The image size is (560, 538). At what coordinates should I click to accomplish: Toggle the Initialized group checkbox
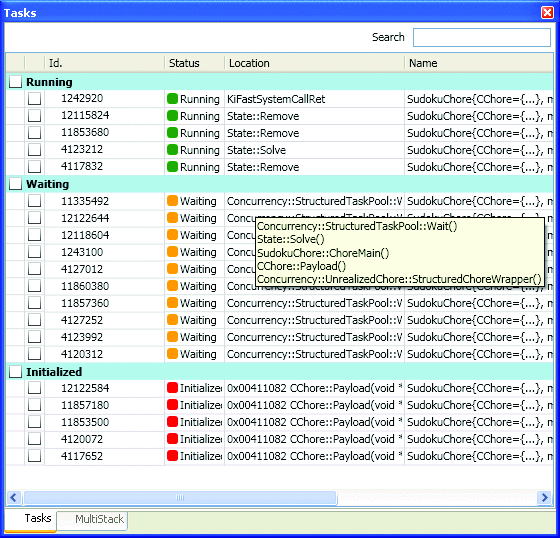click(x=15, y=372)
